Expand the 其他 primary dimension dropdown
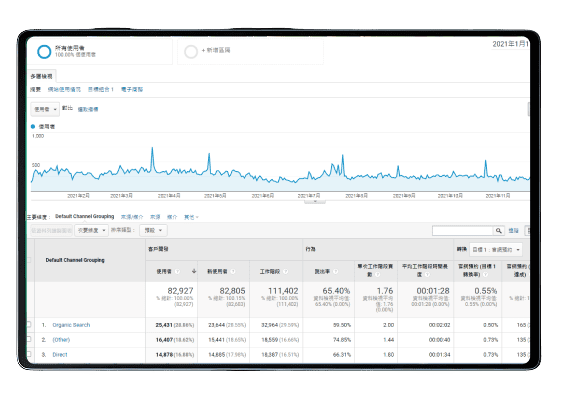Image resolution: width=565 pixels, height=397 pixels. click(x=191, y=217)
